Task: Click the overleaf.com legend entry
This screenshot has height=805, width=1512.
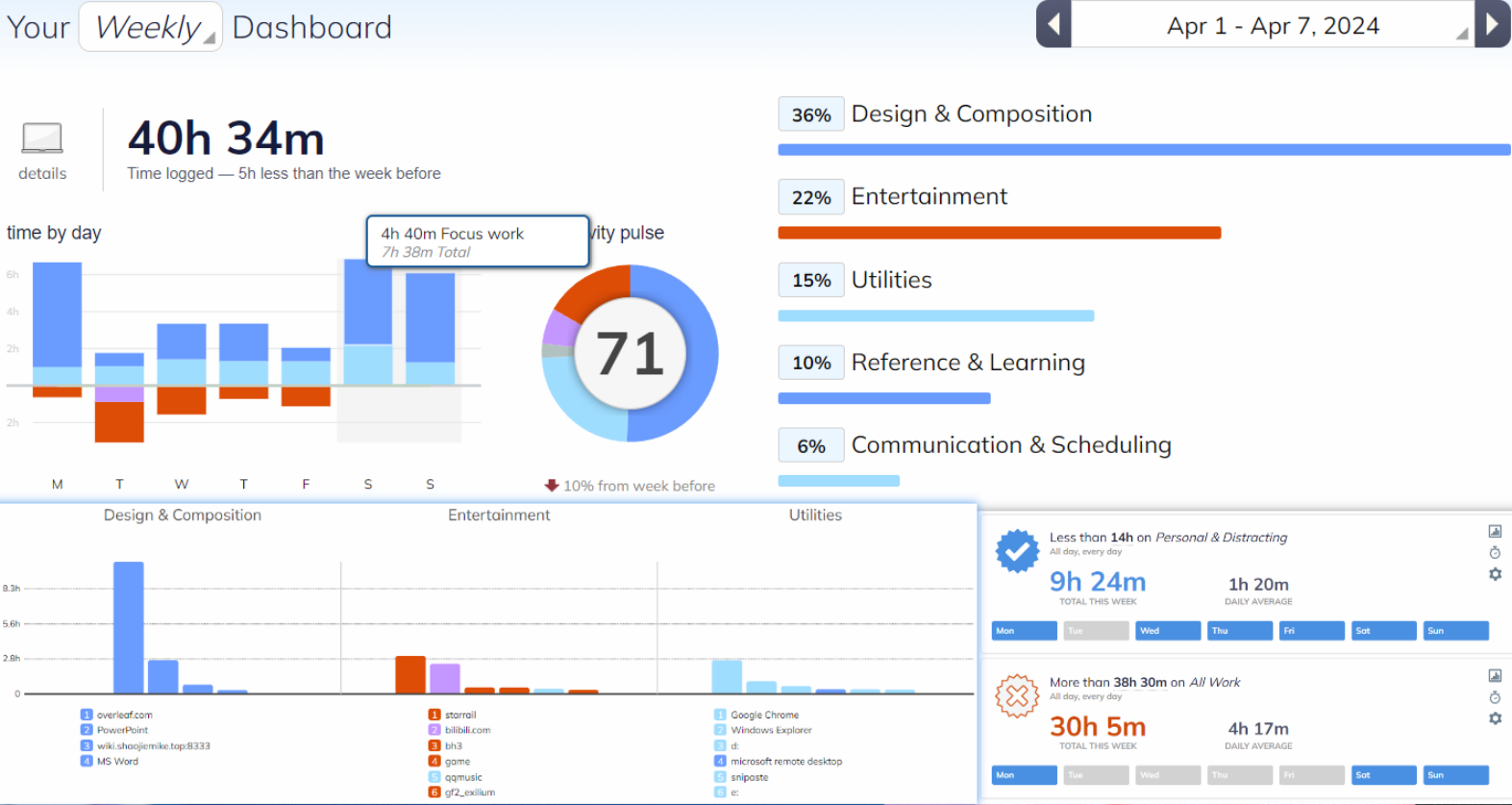Action: pyautogui.click(x=124, y=715)
